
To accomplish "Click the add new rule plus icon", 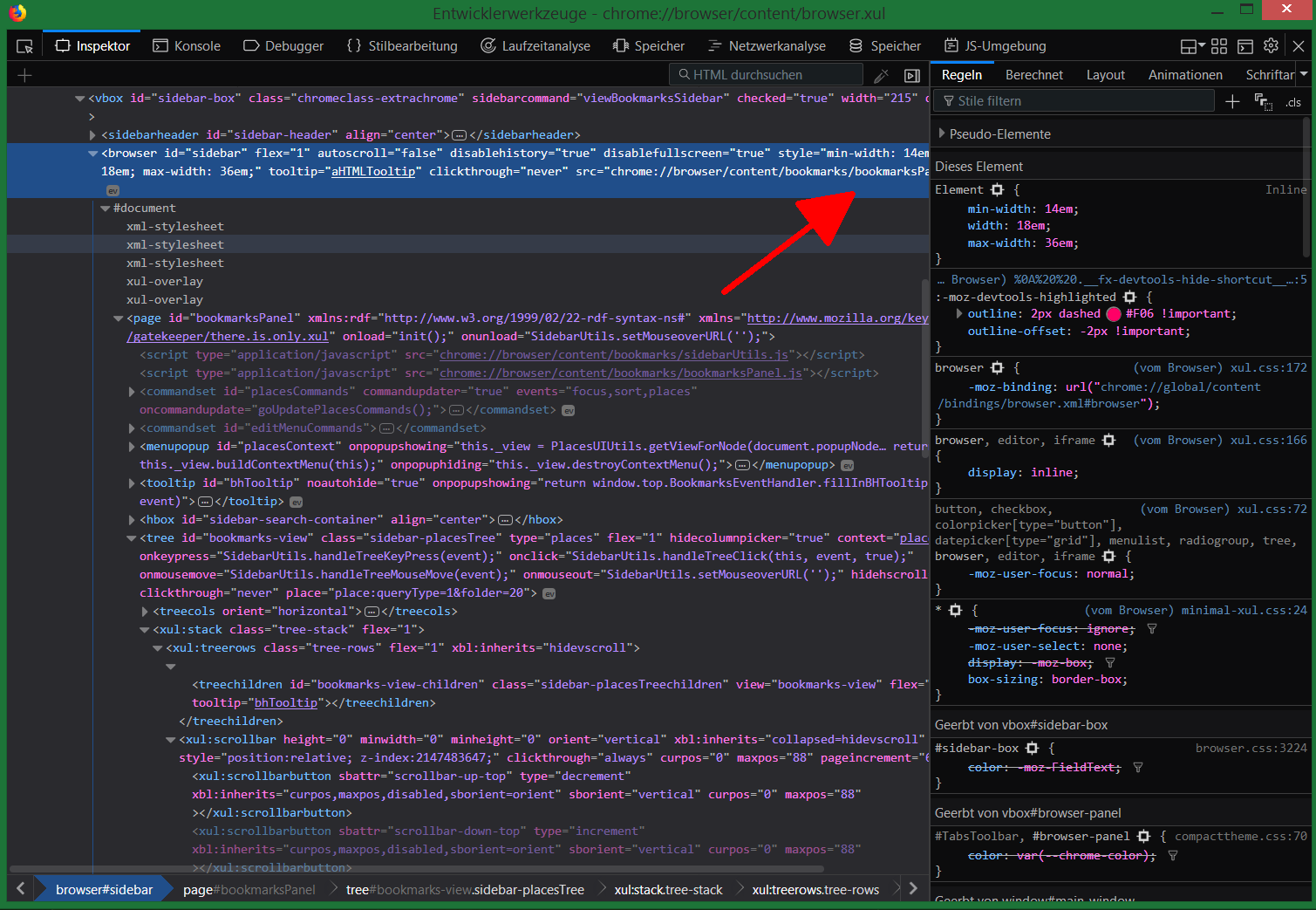I will (1232, 102).
